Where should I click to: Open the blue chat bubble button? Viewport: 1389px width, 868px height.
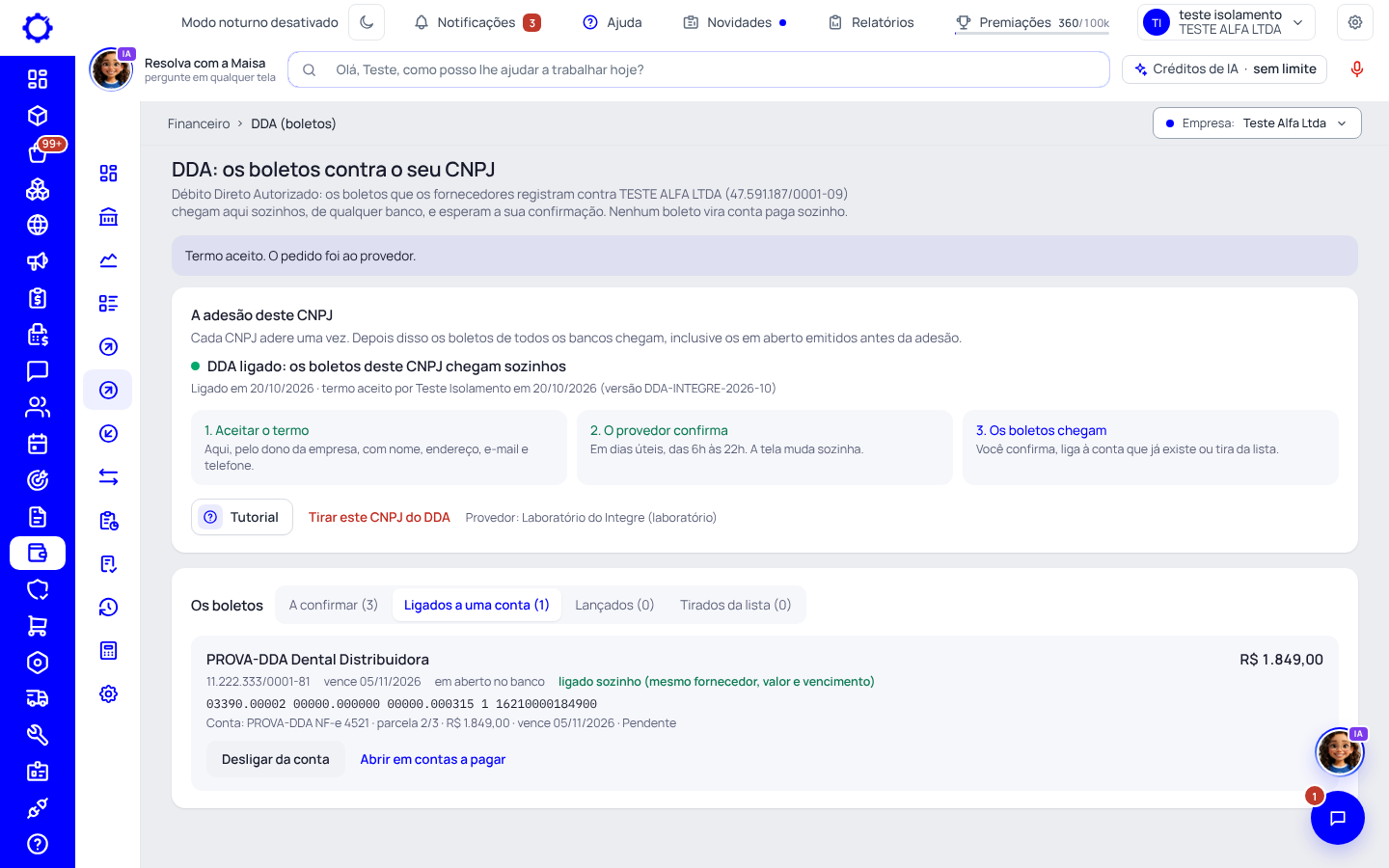1338,818
